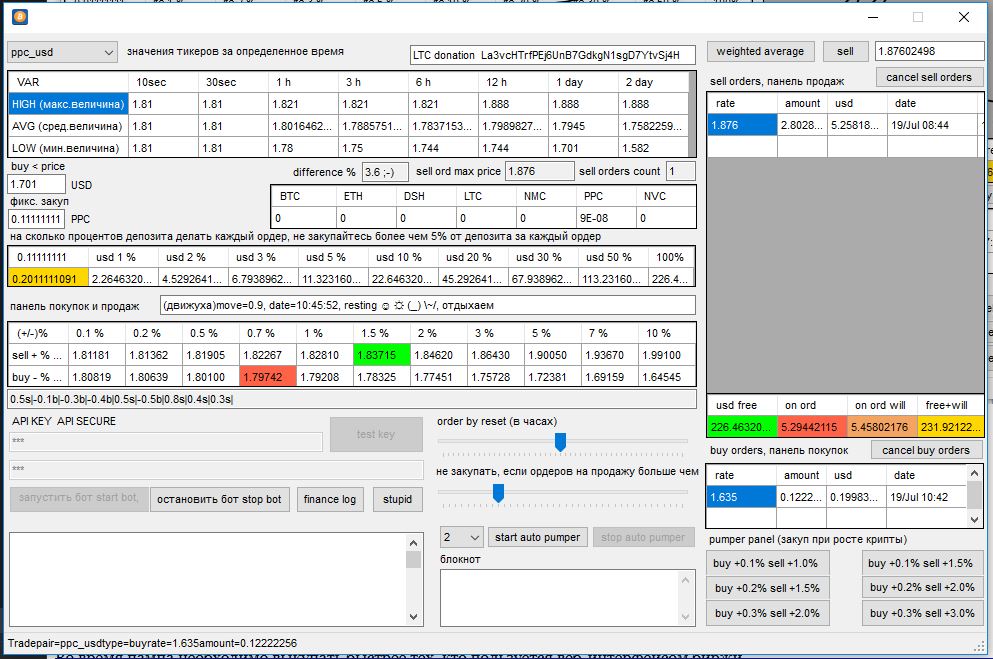Select the red 1.79742 buy cell
Viewport: 993px width, 659px height.
point(267,377)
